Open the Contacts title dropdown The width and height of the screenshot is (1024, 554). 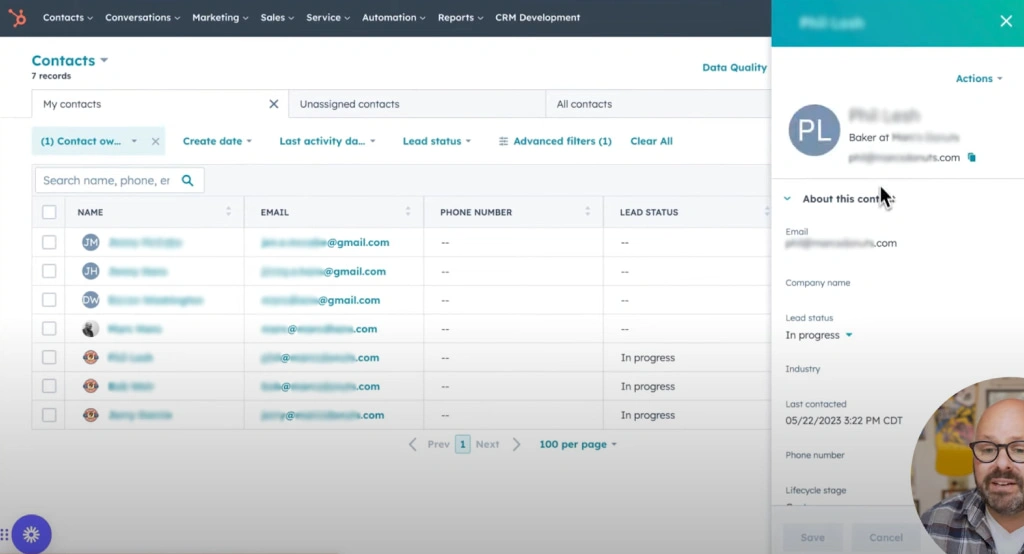coord(70,61)
